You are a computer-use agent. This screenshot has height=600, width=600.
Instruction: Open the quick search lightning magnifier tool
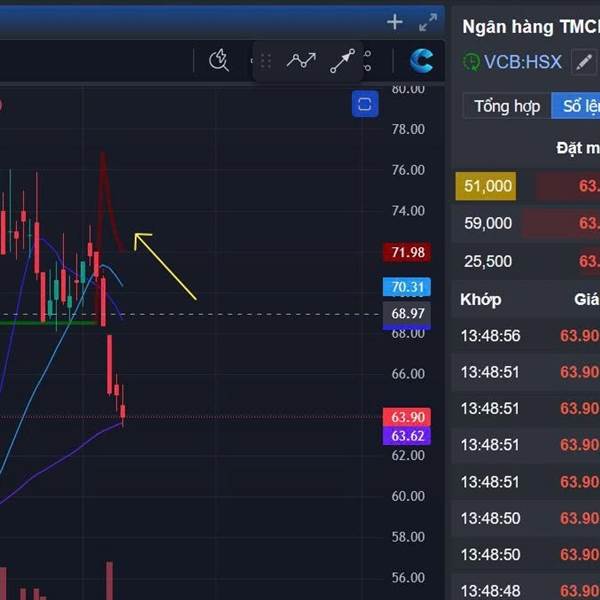[219, 60]
